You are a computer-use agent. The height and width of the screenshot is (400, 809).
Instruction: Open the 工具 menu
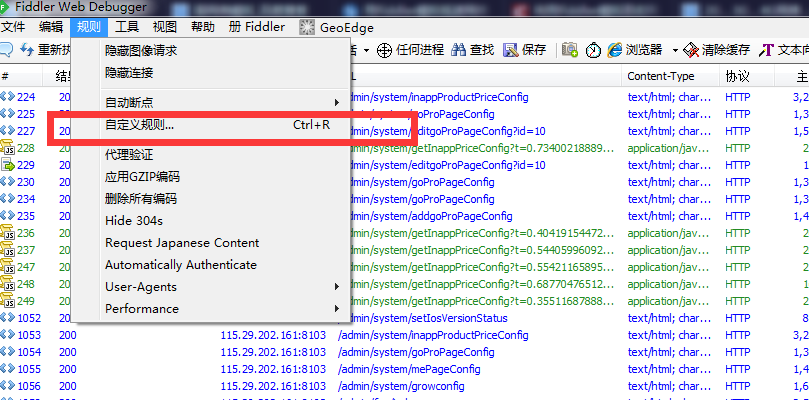[127, 27]
